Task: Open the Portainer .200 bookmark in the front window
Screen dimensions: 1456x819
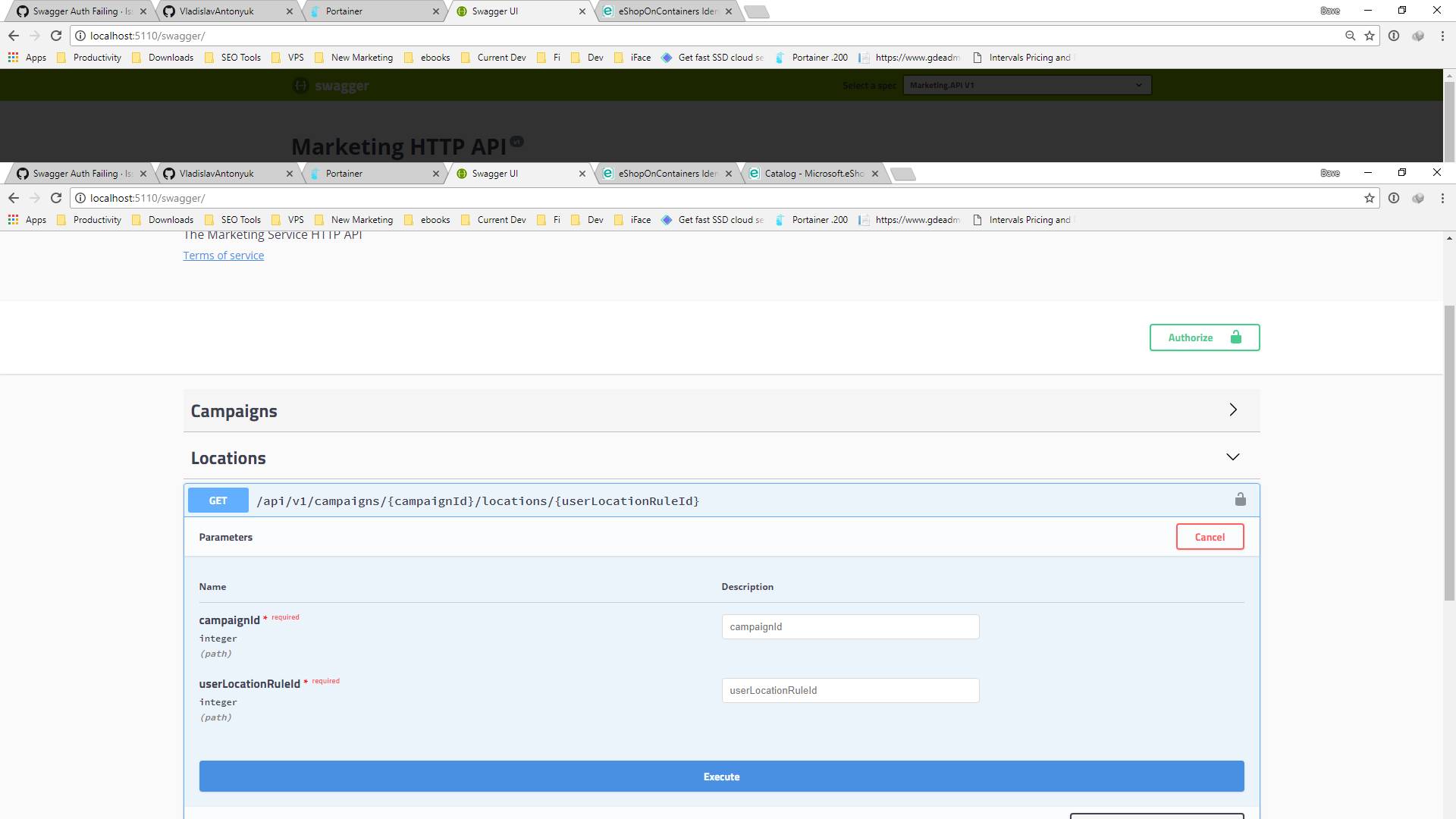Action: click(x=811, y=220)
